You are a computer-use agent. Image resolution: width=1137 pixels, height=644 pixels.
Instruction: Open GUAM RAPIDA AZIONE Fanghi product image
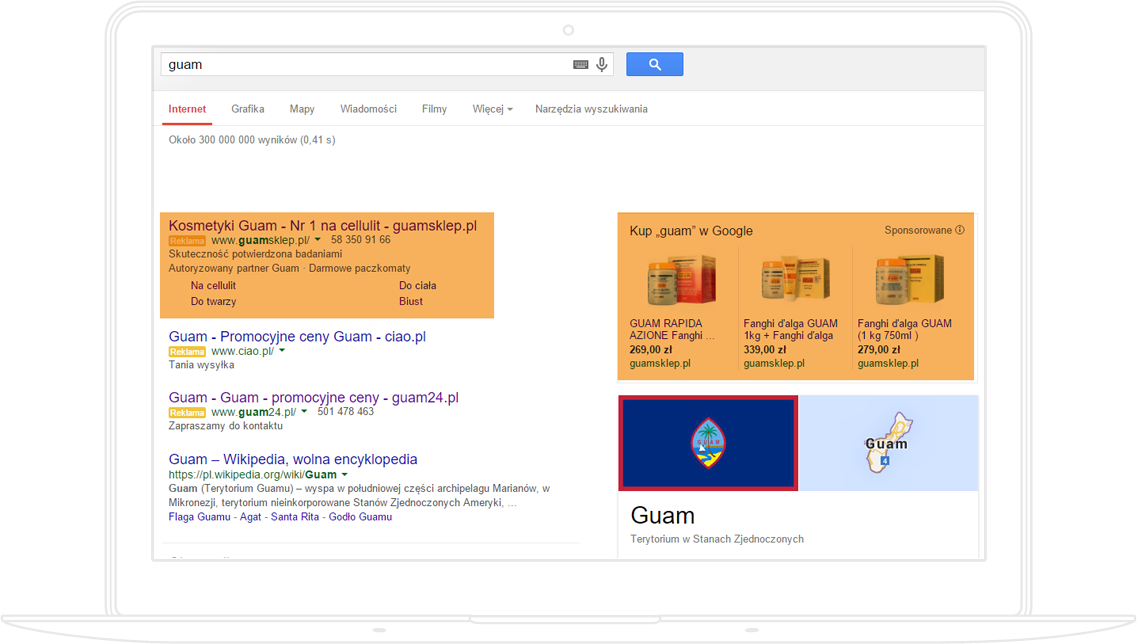point(681,280)
